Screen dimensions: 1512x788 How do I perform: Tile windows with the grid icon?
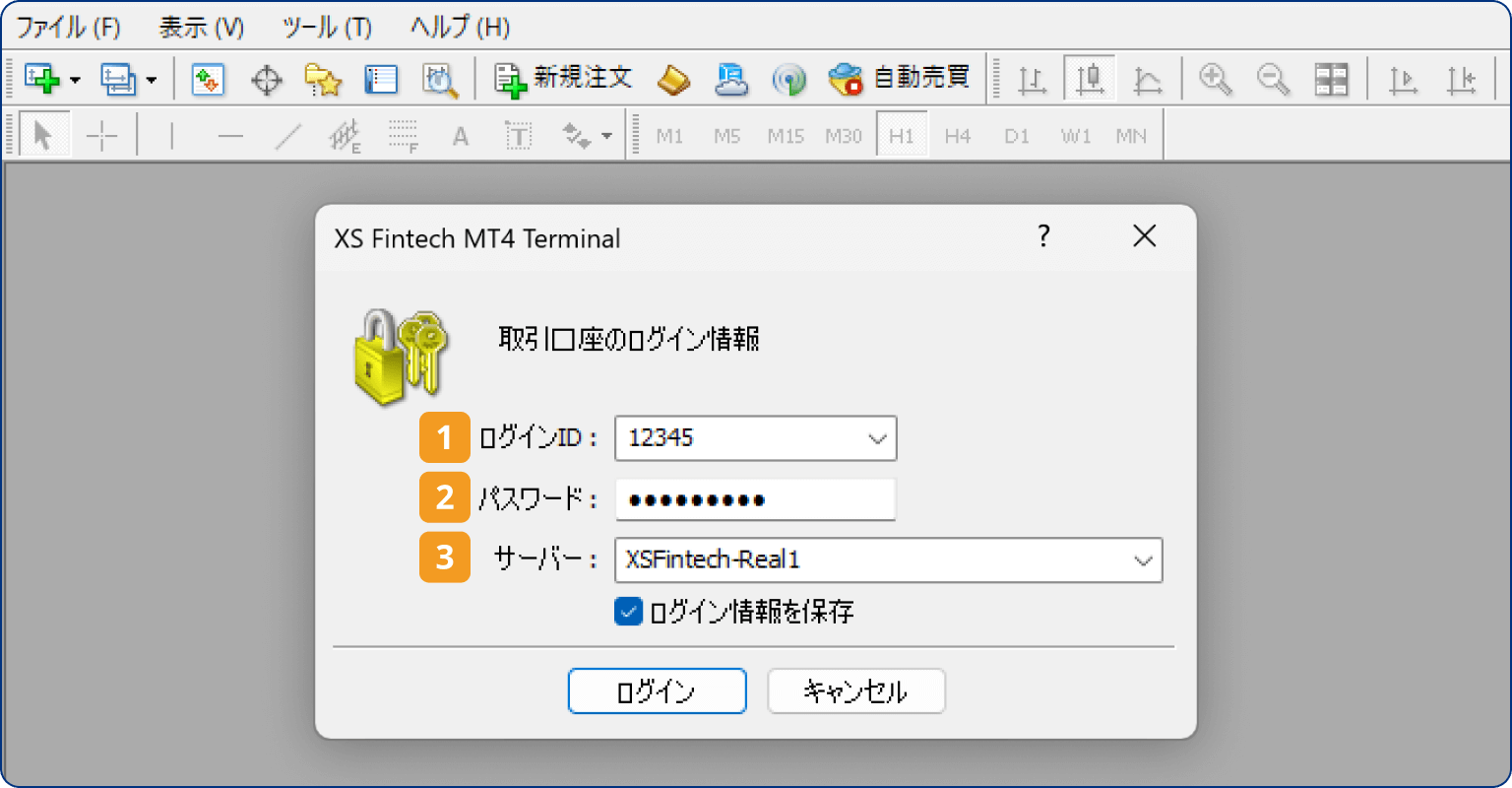1331,79
